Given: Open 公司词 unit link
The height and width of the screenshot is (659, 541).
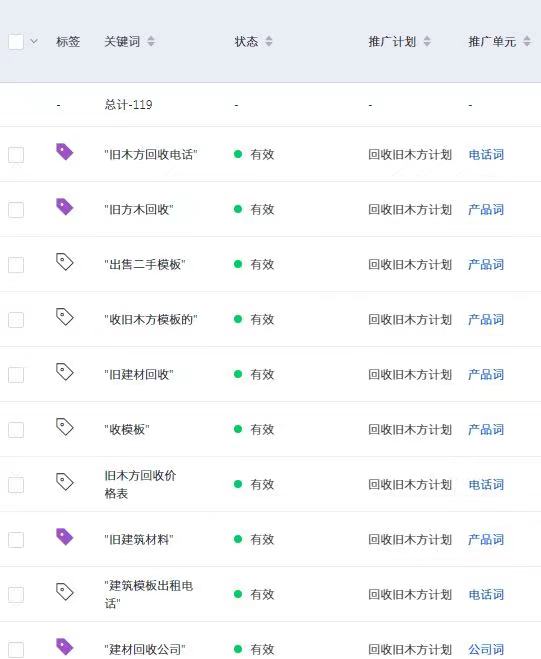Looking at the screenshot, I should click(486, 649).
